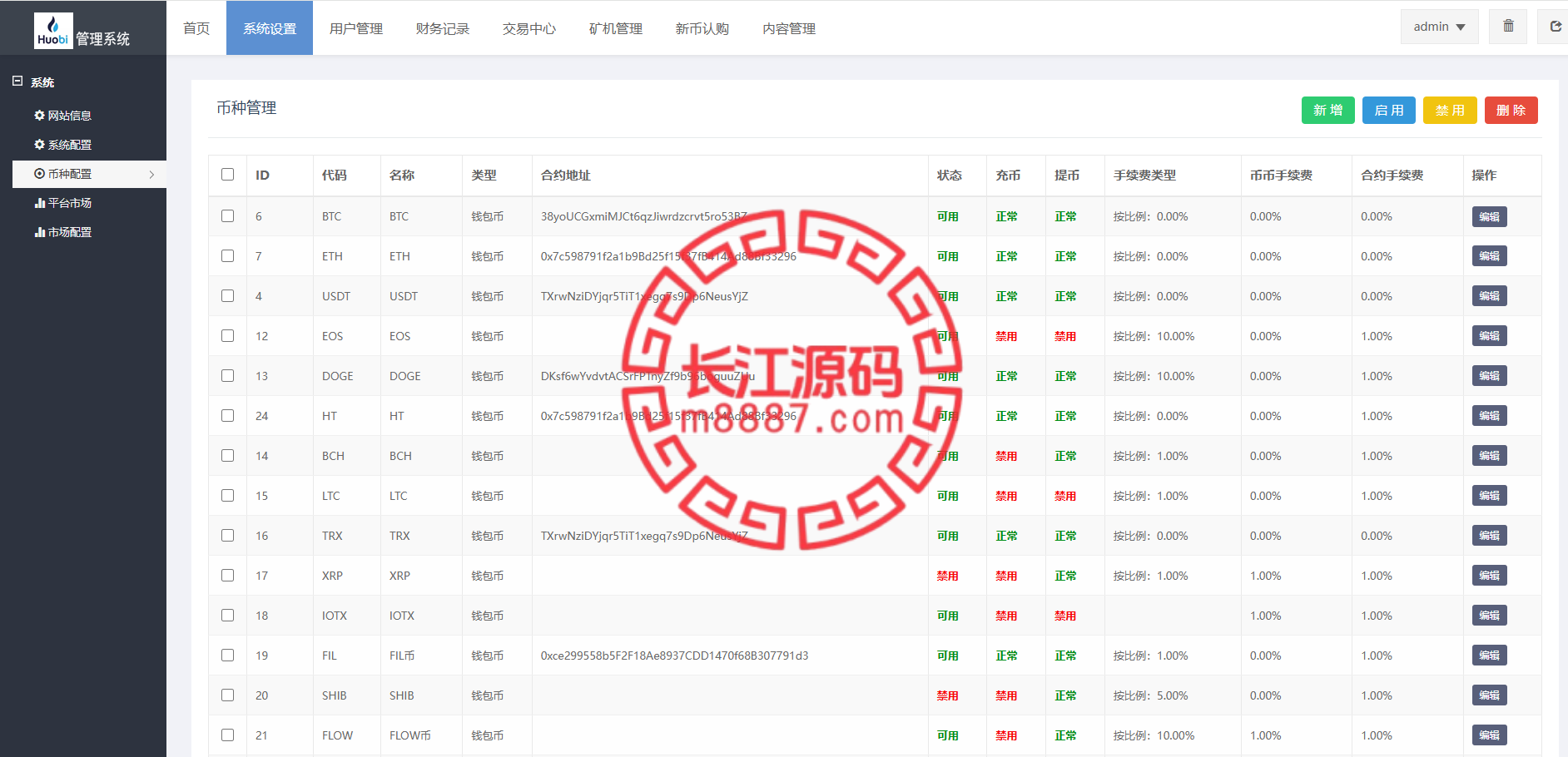Edit the EOS row
Viewport: 1568px width, 757px height.
click(x=1490, y=337)
